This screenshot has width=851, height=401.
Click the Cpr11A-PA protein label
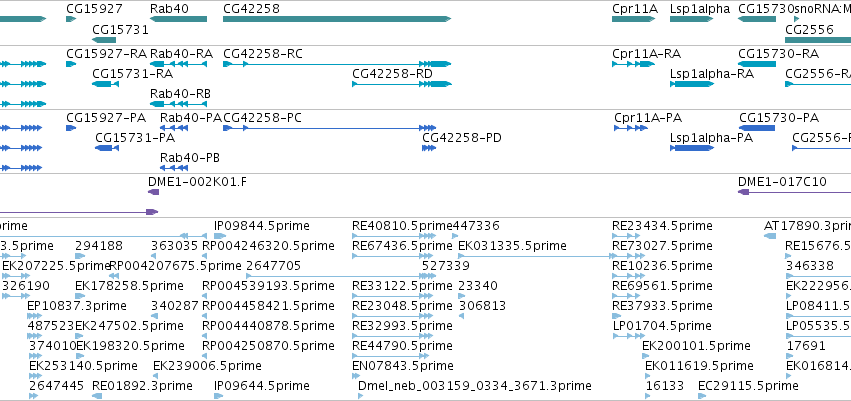pos(648,118)
